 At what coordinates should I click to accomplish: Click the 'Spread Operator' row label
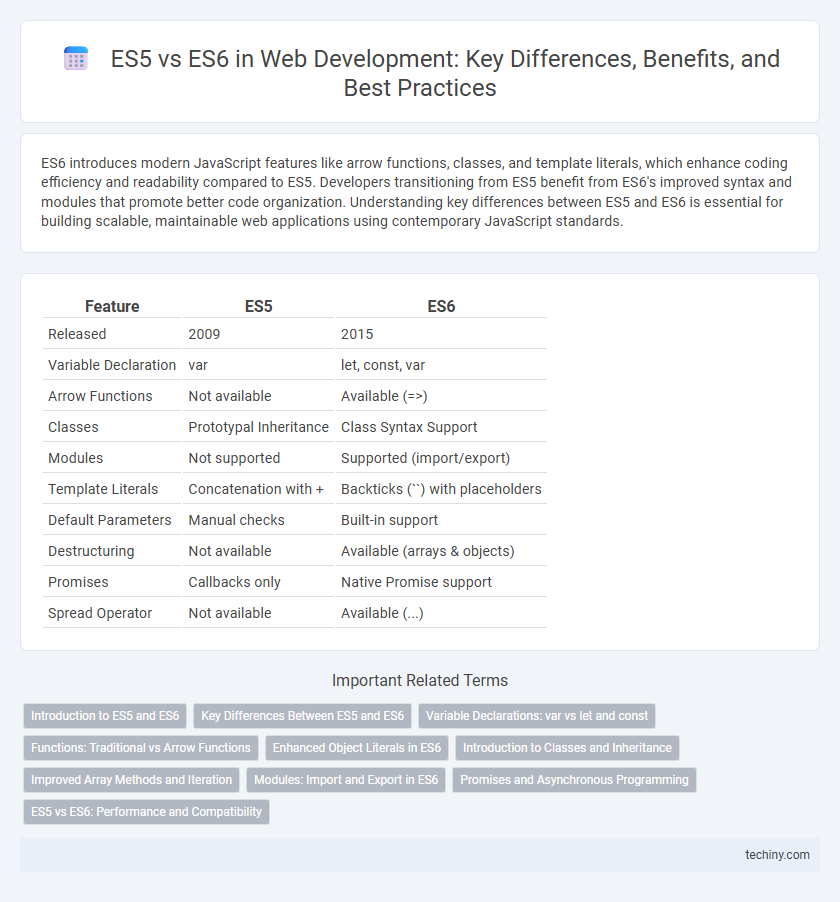click(x=112, y=614)
